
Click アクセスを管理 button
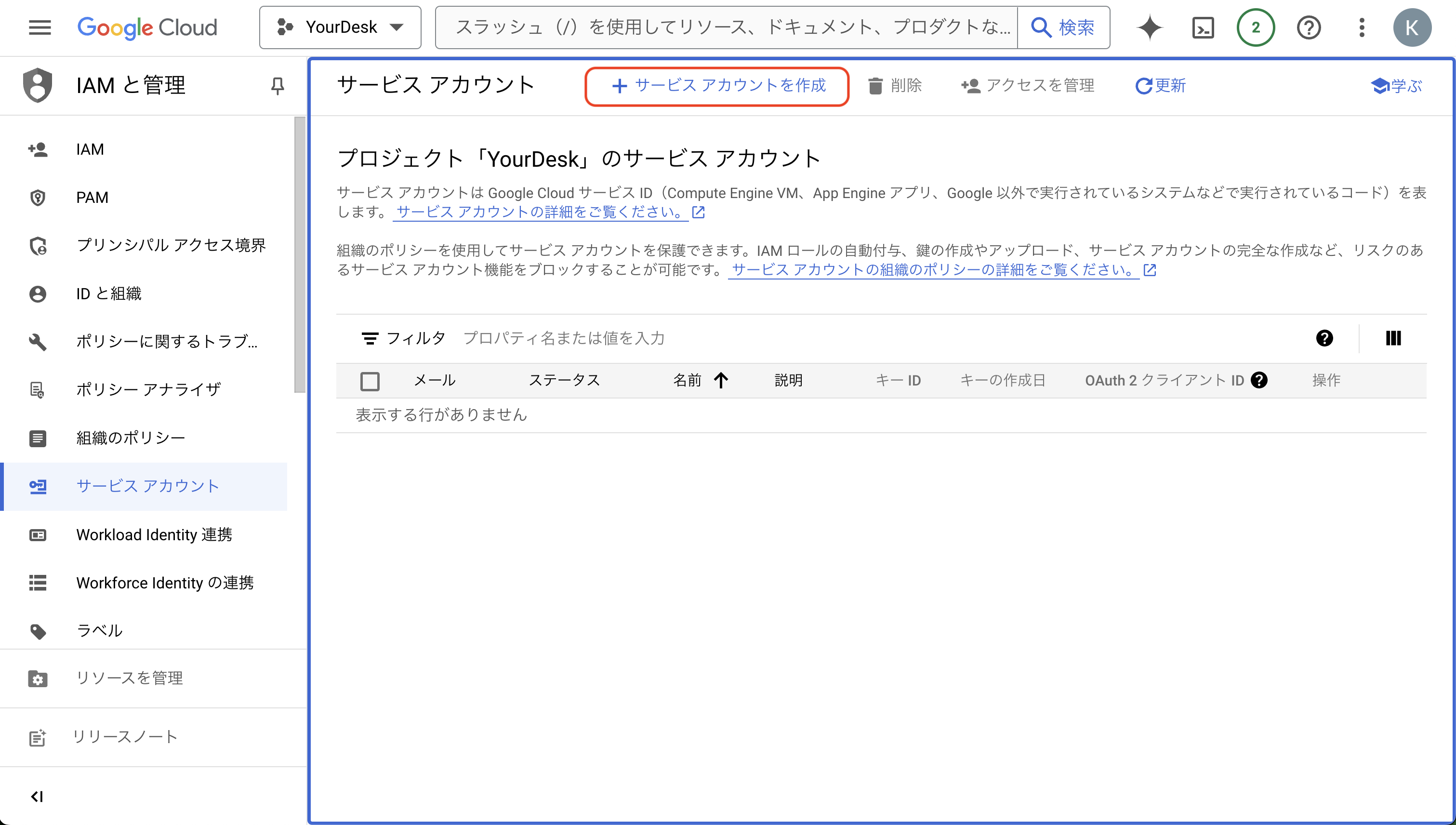[1028, 86]
